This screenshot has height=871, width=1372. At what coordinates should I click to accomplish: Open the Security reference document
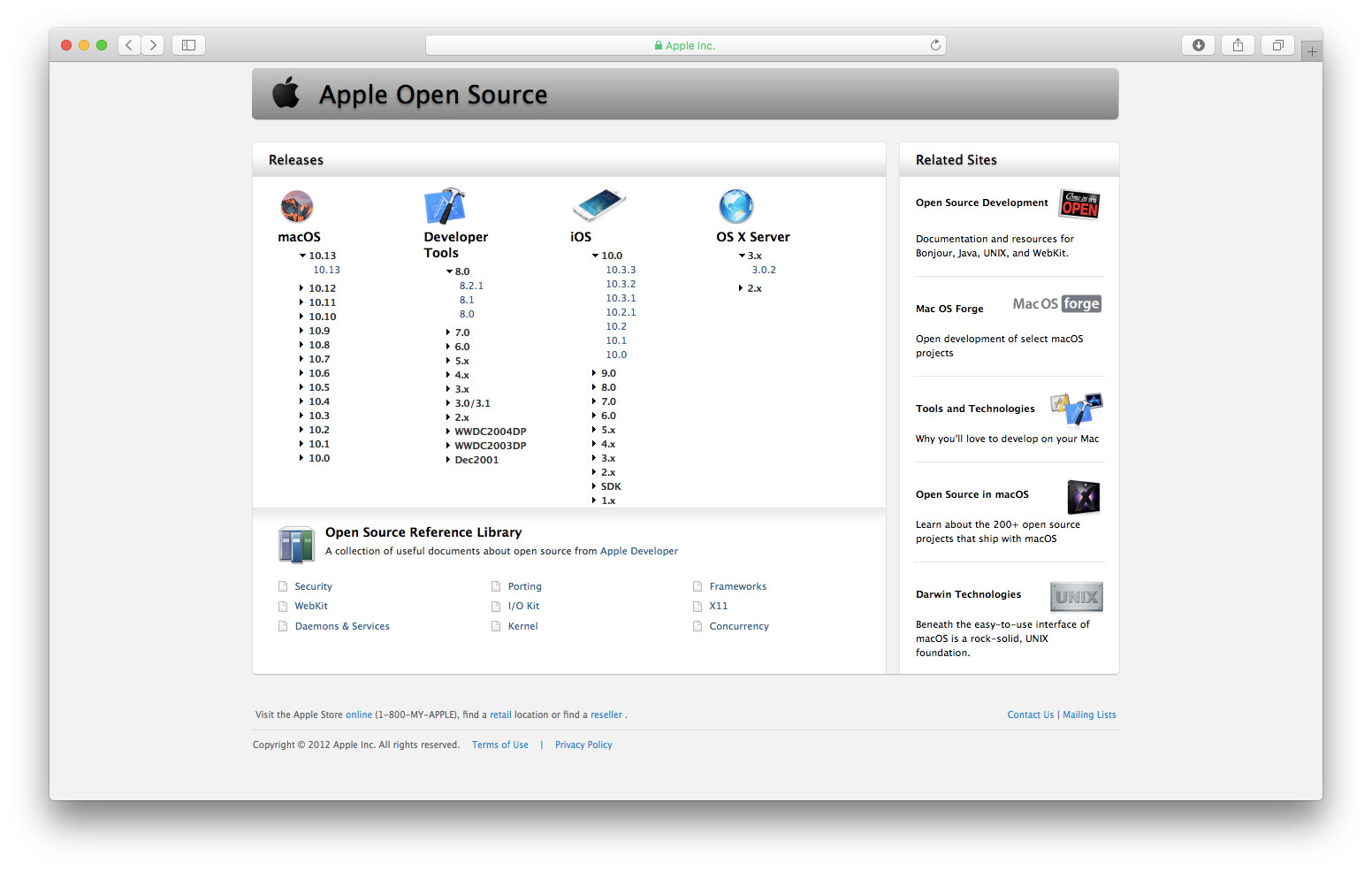(313, 585)
